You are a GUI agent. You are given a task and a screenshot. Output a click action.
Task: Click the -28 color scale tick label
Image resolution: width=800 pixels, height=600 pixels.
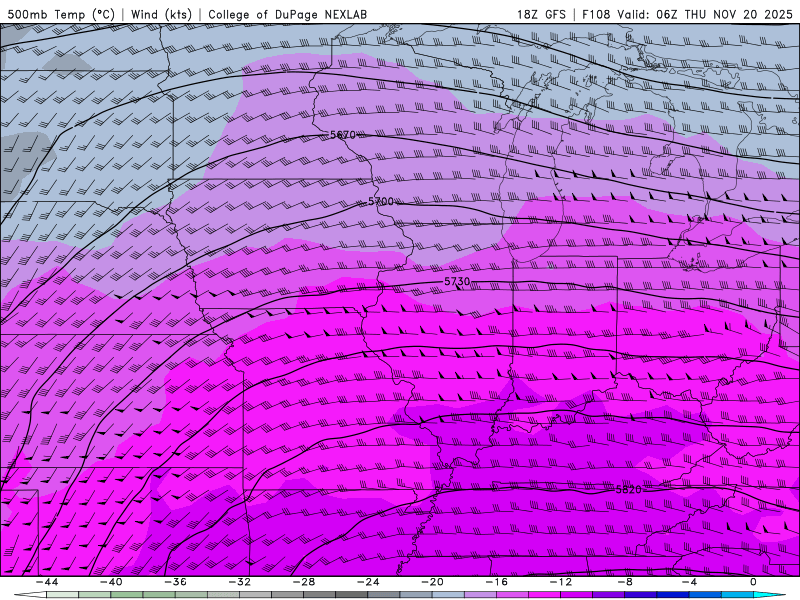[304, 582]
